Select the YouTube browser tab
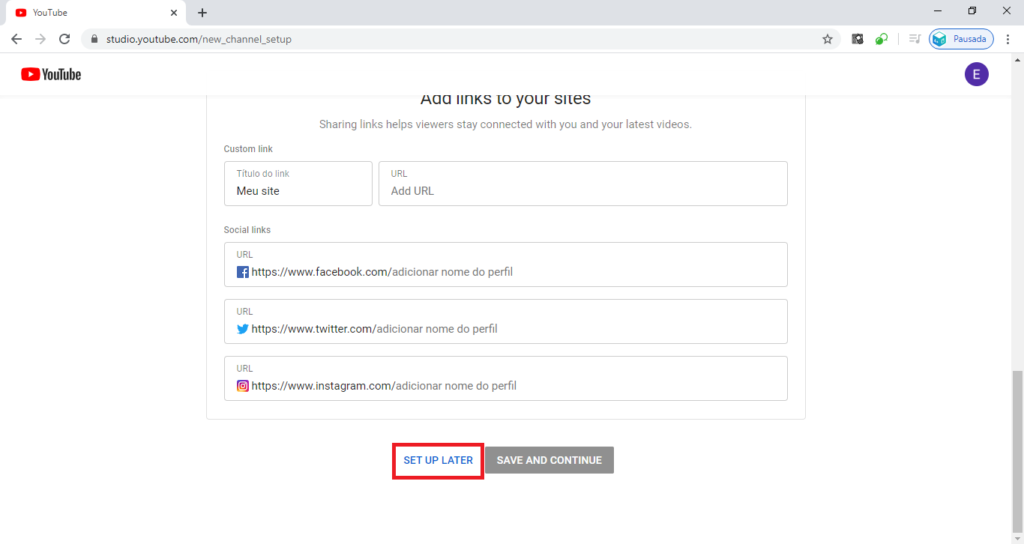The height and width of the screenshot is (544, 1024). 90,13
